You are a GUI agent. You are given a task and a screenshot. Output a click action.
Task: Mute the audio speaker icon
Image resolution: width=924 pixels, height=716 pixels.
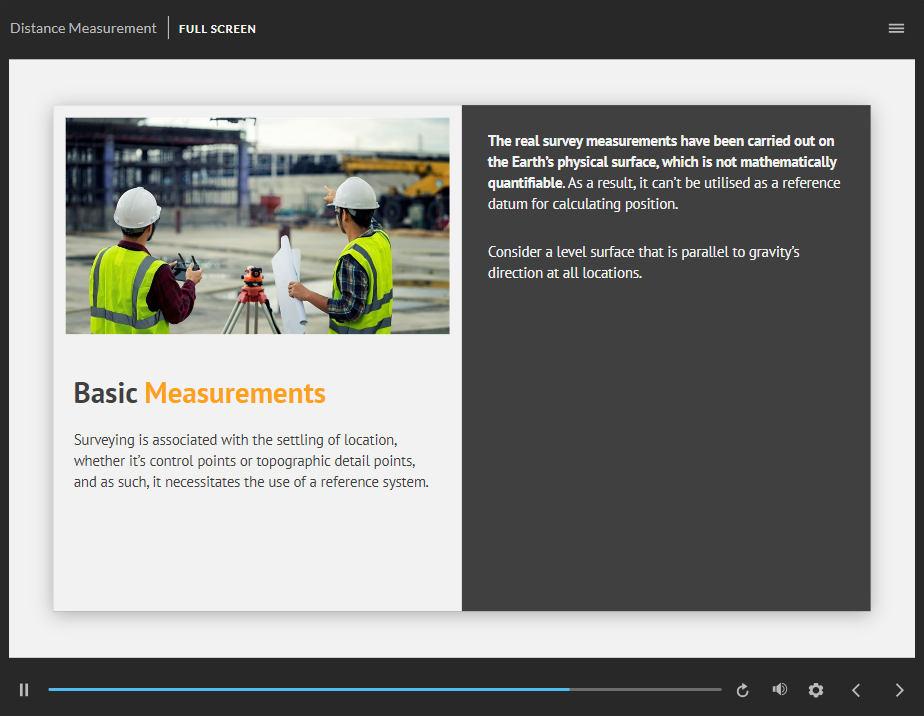[779, 690]
